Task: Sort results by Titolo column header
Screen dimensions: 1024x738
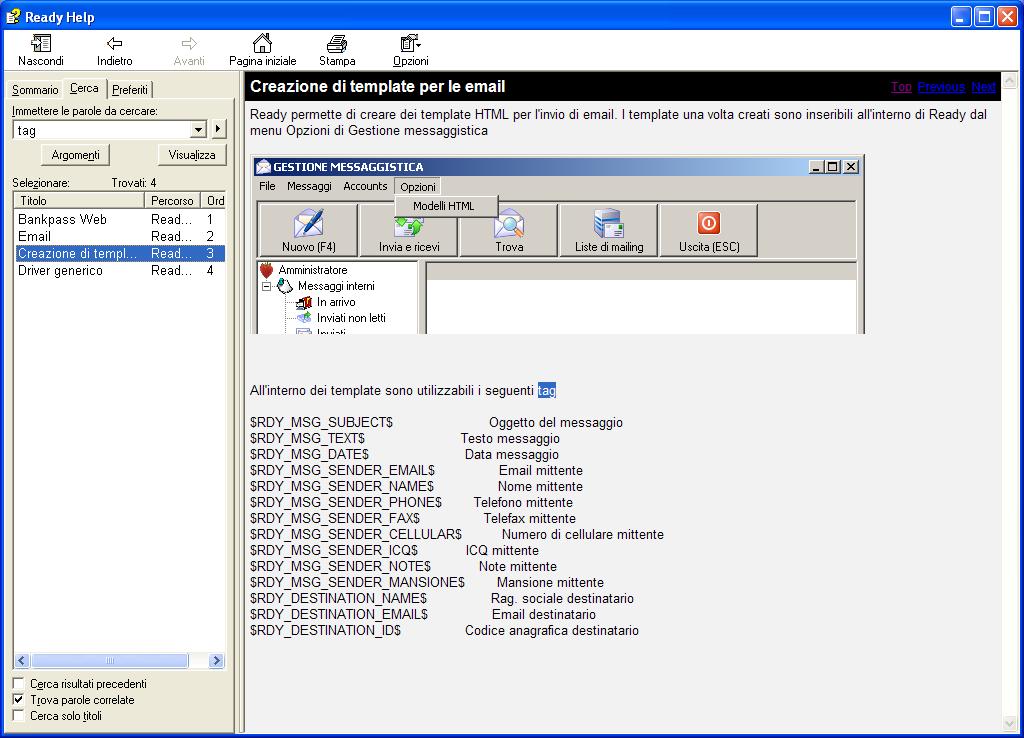Action: click(x=79, y=201)
